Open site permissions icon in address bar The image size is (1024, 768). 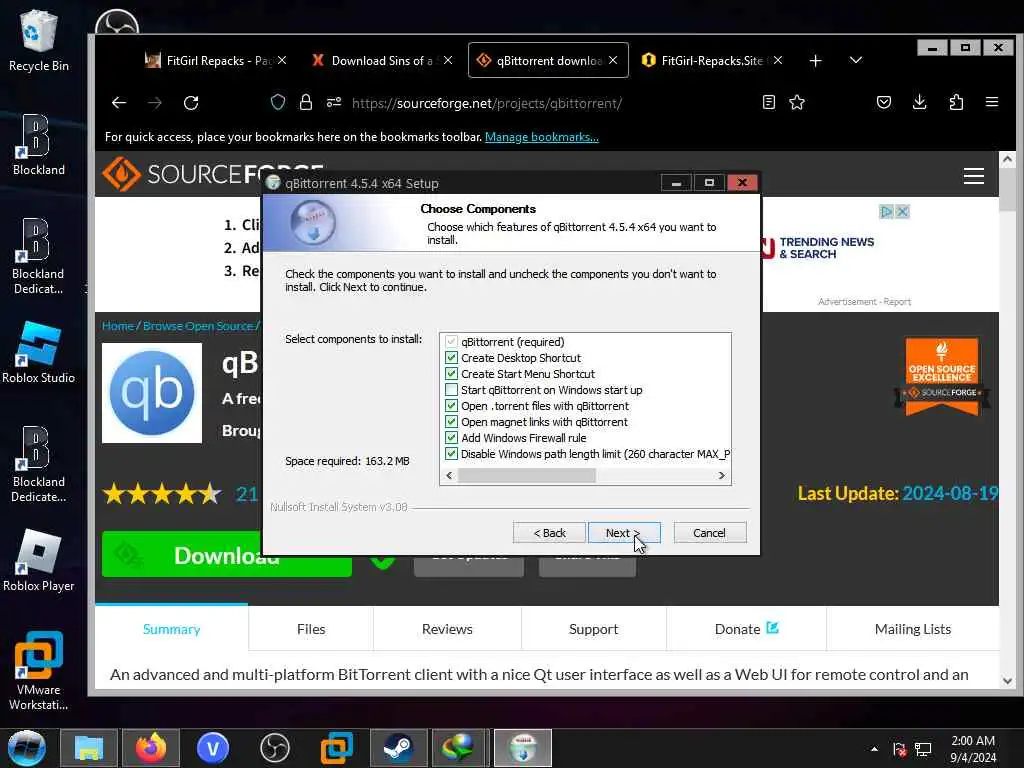pyautogui.click(x=334, y=103)
